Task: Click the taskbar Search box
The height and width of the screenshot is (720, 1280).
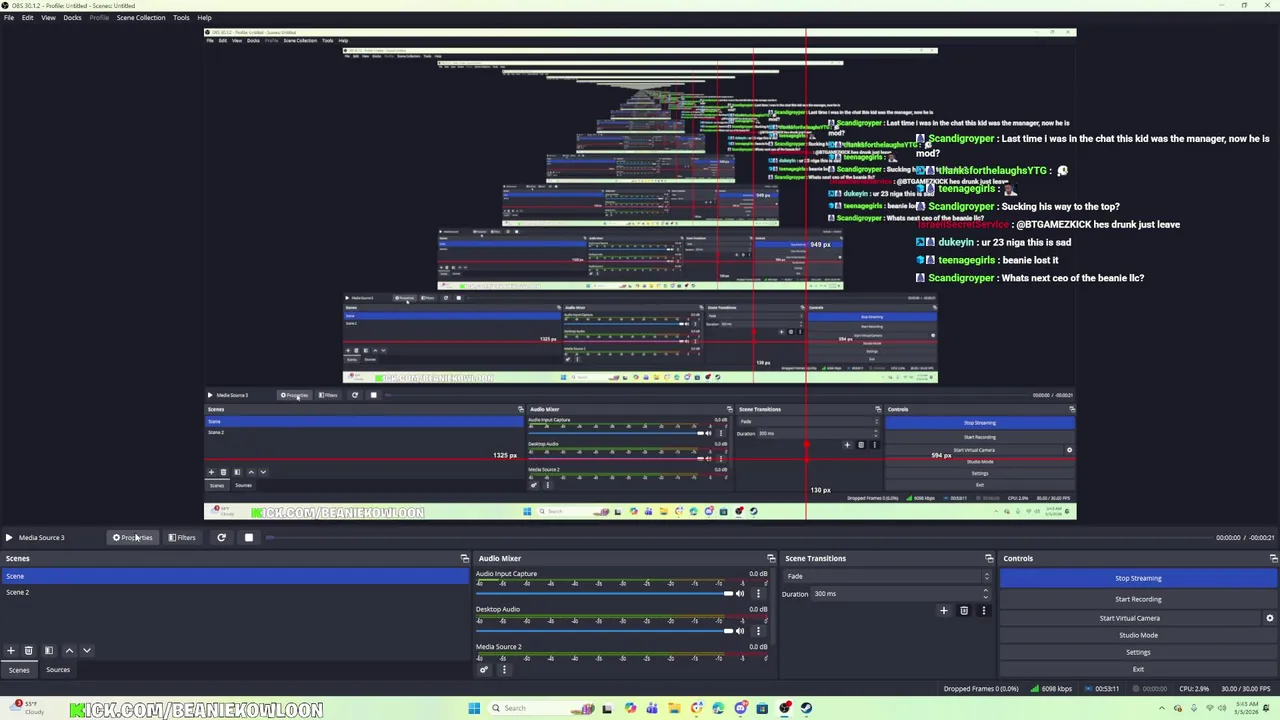Action: [x=540, y=708]
